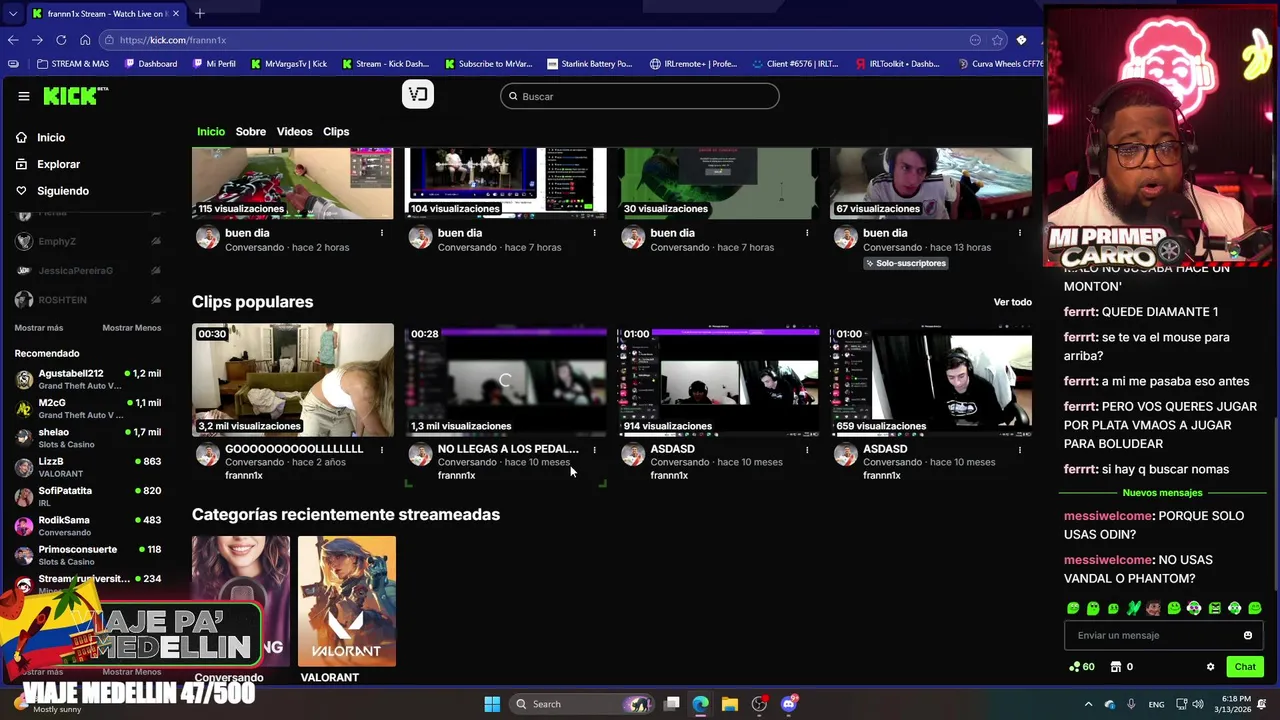Click the Solo-suscriptores badge
The width and height of the screenshot is (1280, 720).
coord(906,263)
